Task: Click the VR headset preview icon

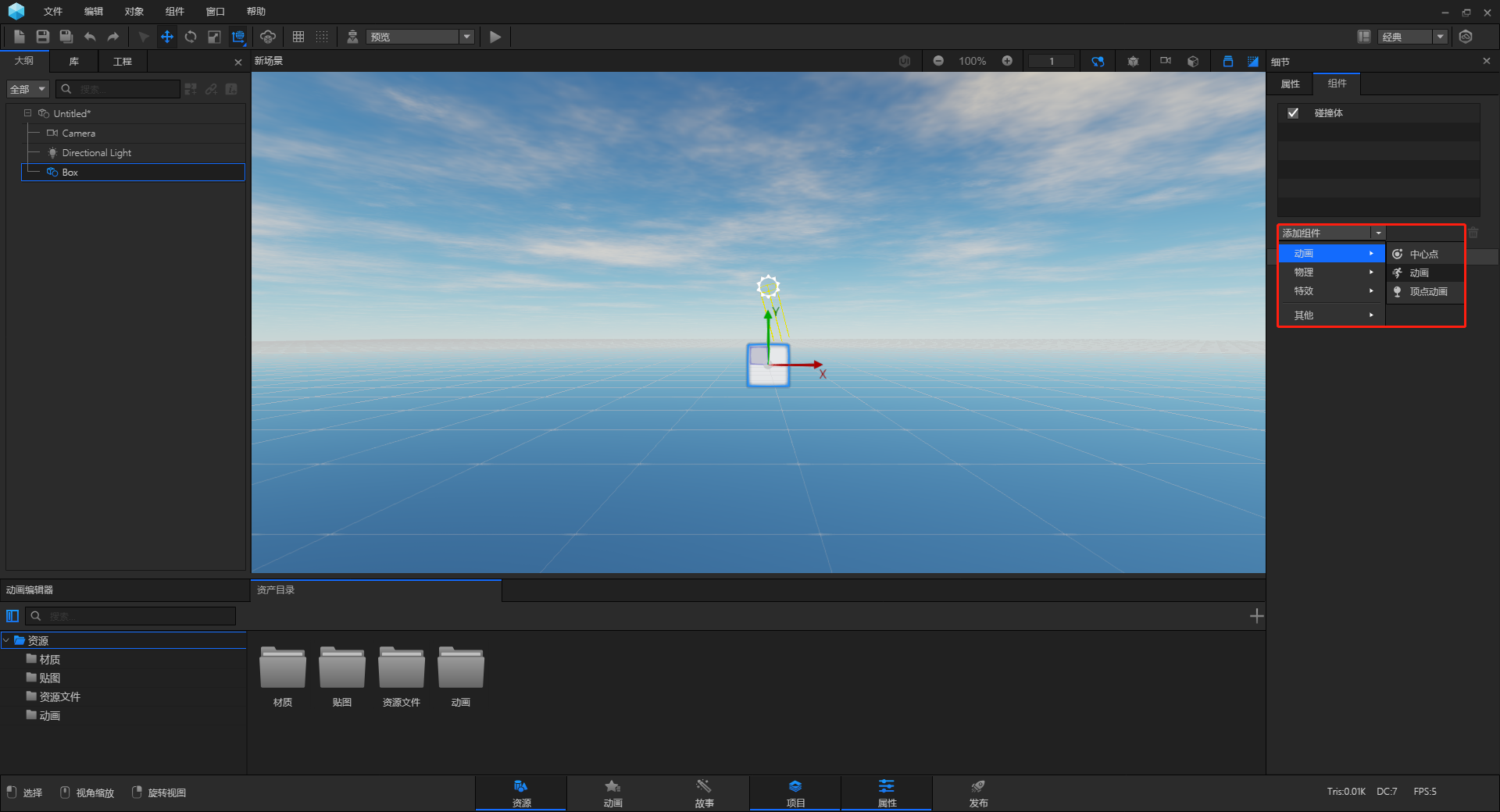Action: tap(352, 37)
